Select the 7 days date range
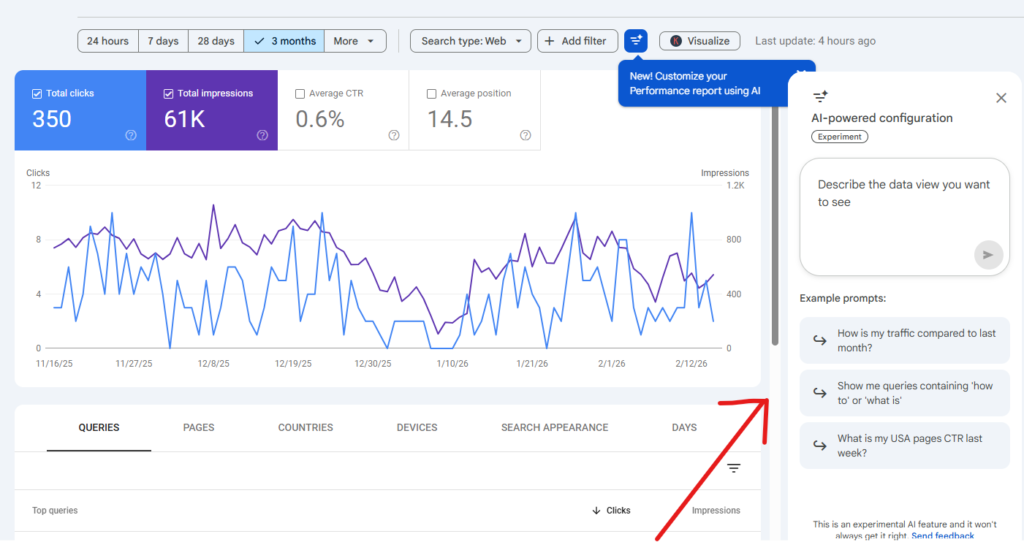The width and height of the screenshot is (1024, 542). (163, 41)
